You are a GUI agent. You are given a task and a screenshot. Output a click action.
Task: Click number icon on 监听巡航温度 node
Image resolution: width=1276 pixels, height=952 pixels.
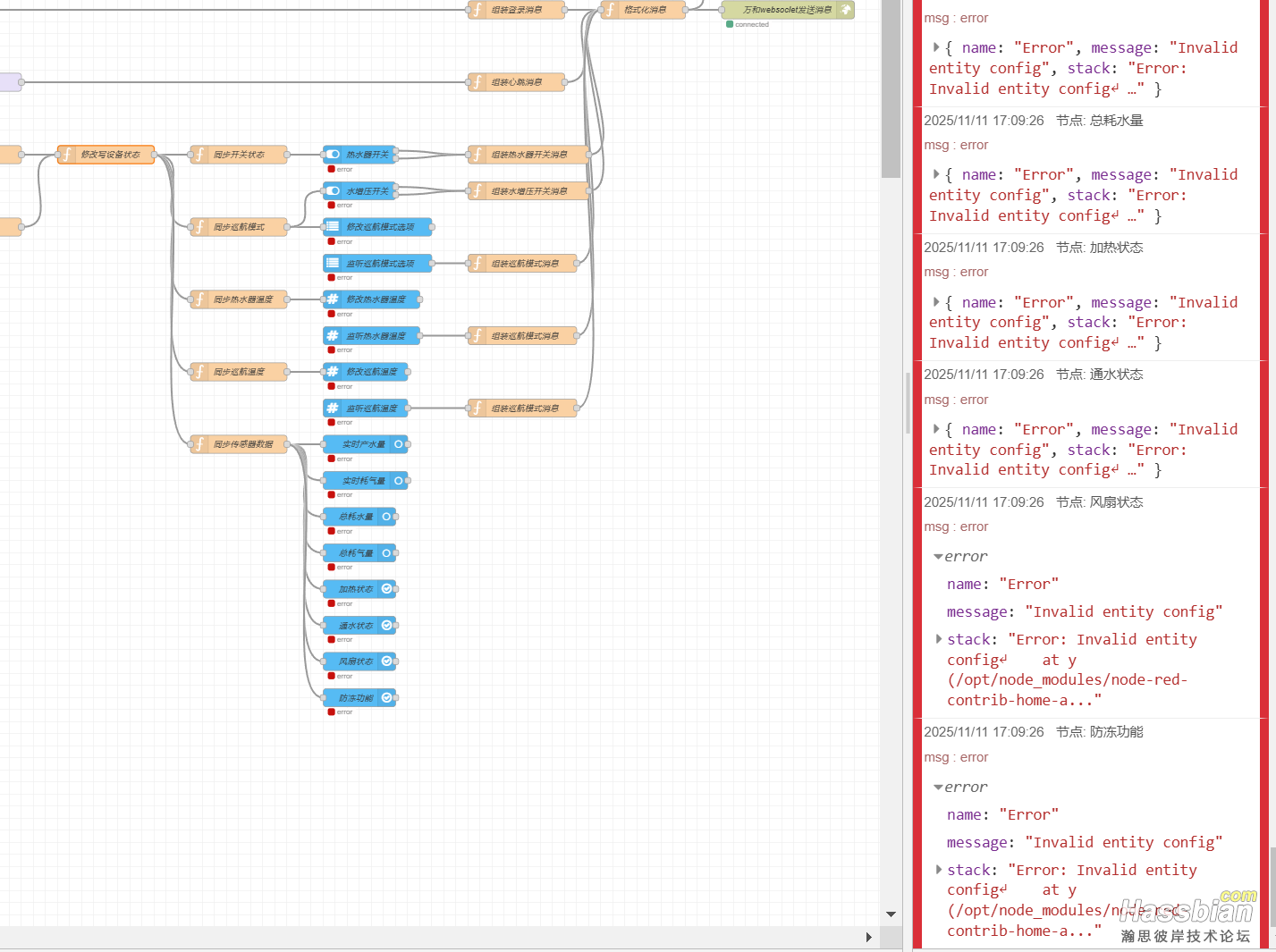point(333,409)
